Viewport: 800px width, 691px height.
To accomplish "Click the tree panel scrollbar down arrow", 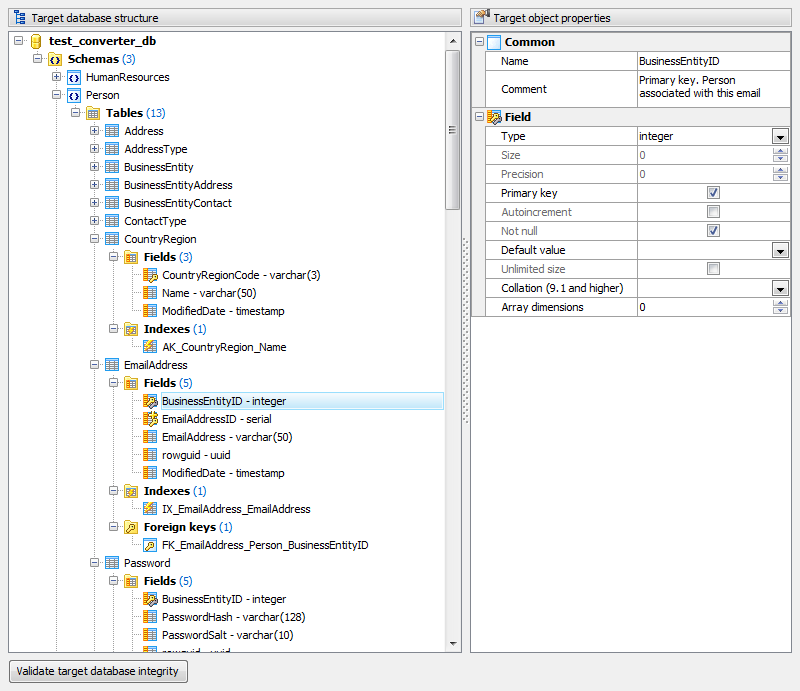I will click(454, 643).
